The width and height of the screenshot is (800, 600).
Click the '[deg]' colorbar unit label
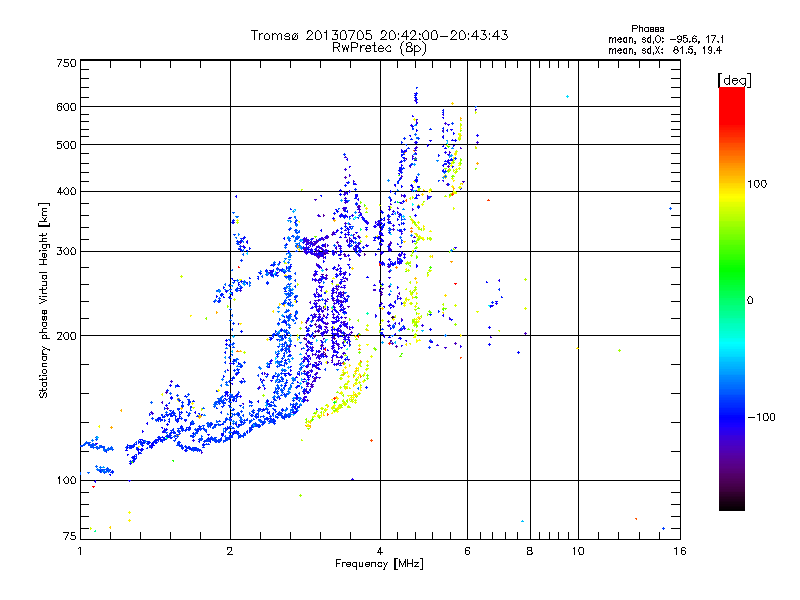click(734, 80)
